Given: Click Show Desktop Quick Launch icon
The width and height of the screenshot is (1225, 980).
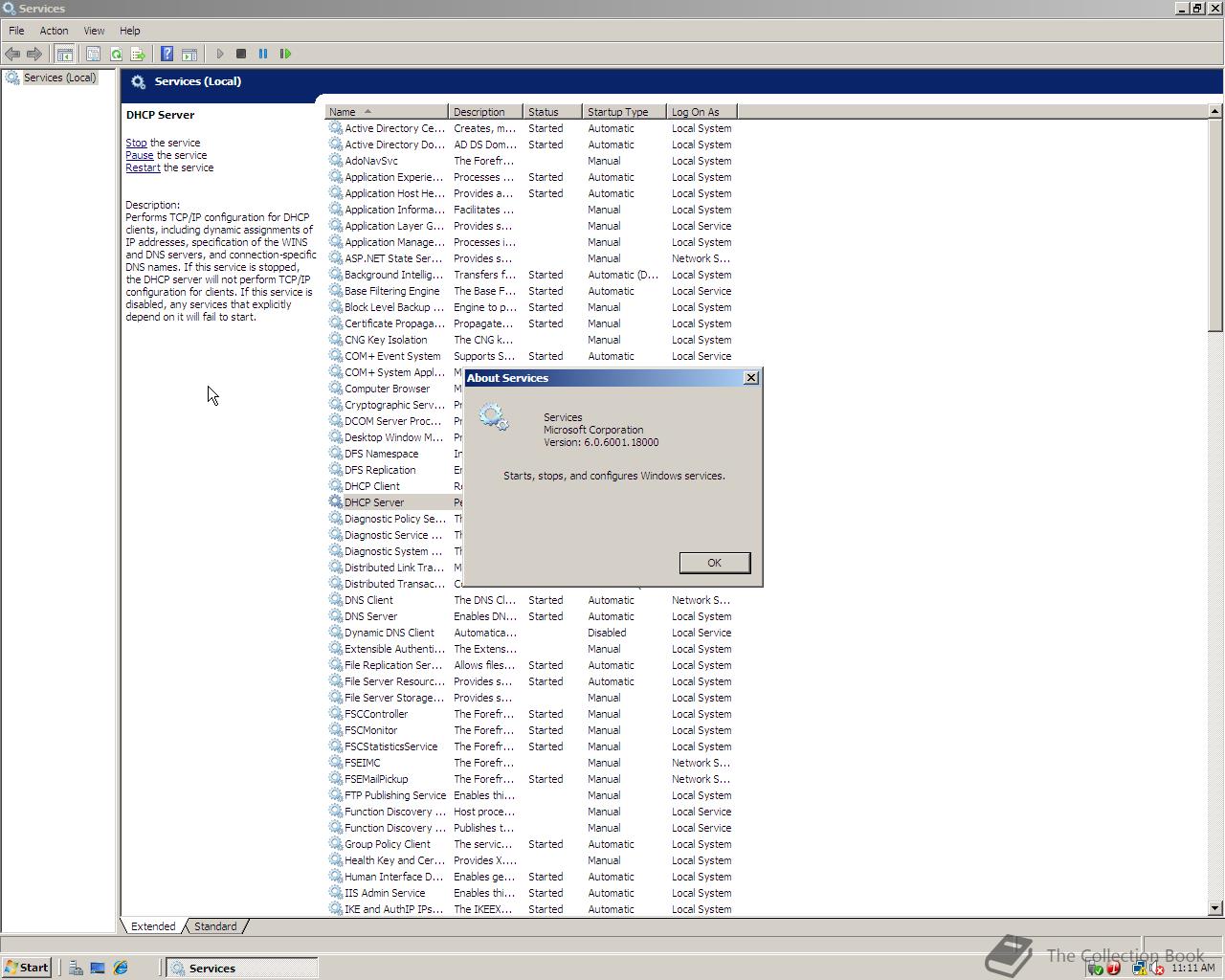Looking at the screenshot, I should click(x=98, y=968).
